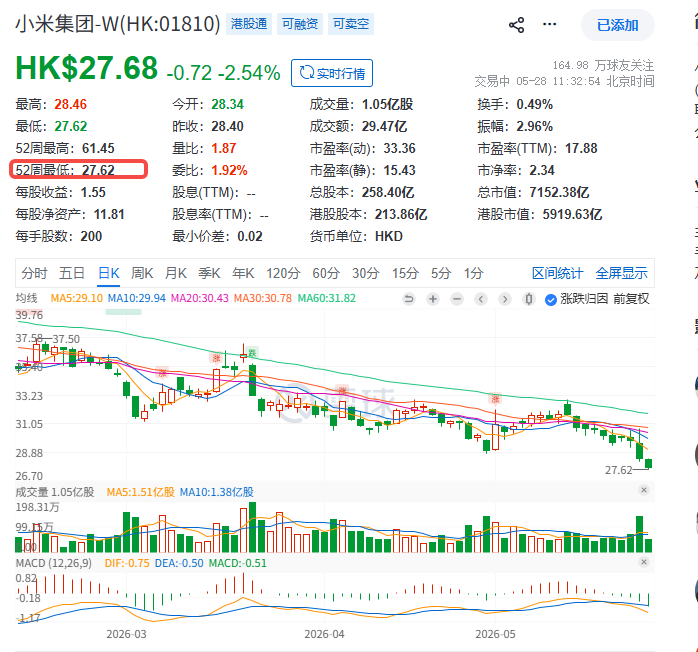Zoom in chart with plus icon
Viewport: 698px width, 652px height.
coord(433,299)
